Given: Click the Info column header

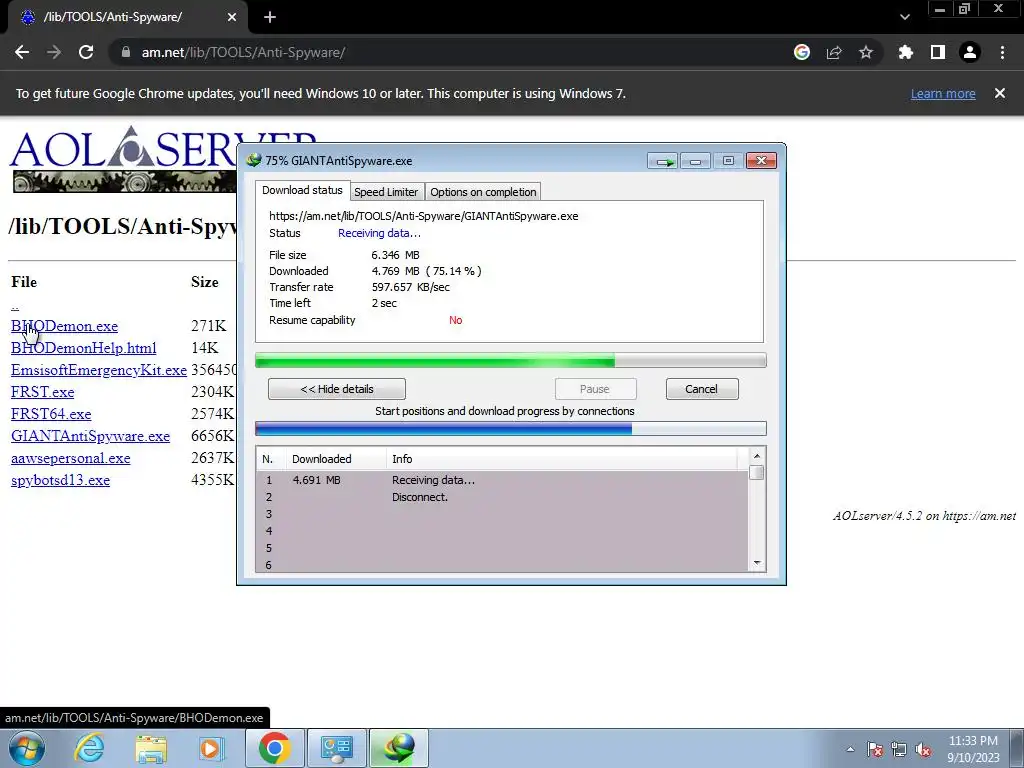Looking at the screenshot, I should pyautogui.click(x=562, y=459).
